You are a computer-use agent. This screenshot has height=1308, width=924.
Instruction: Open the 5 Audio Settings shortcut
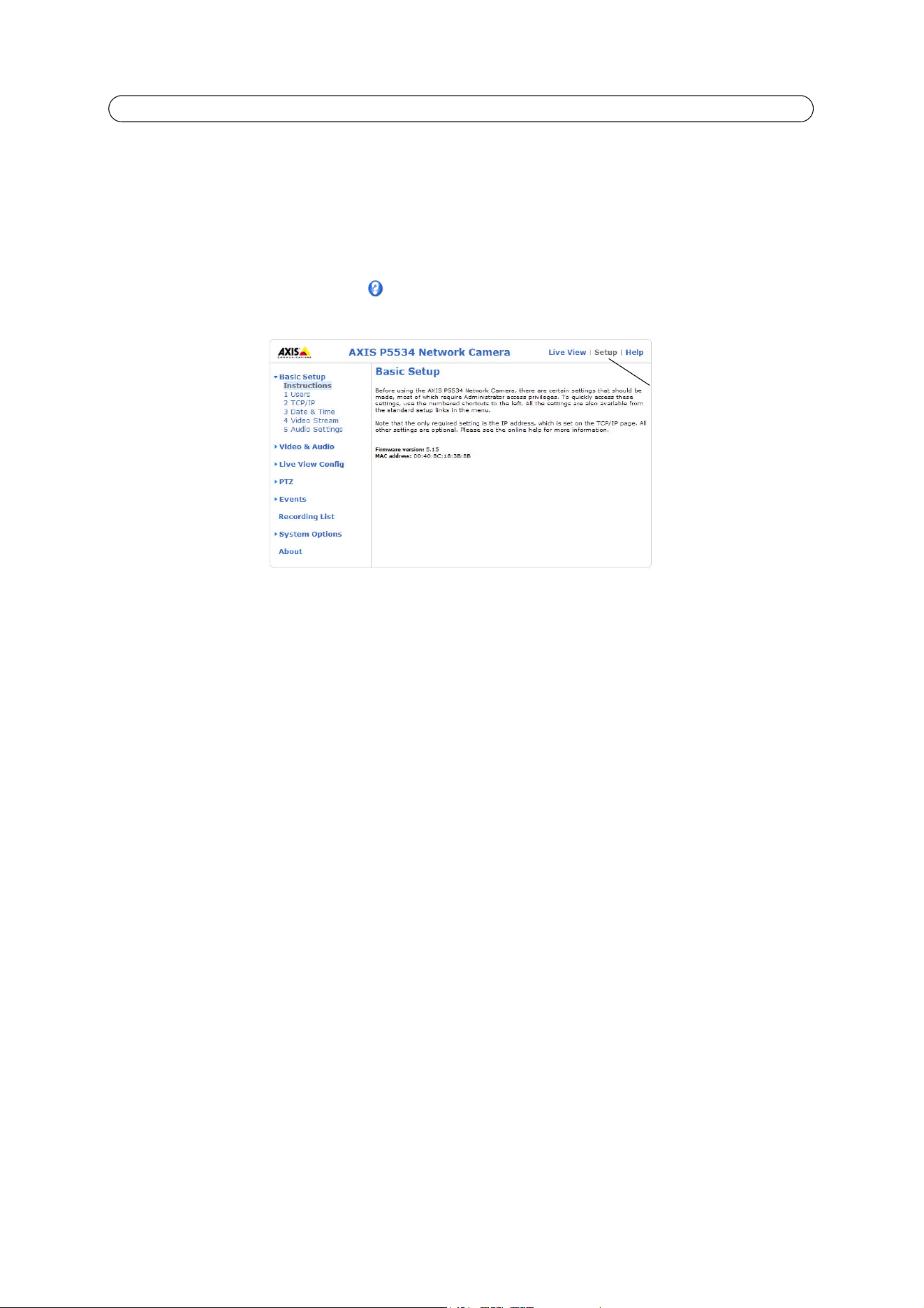pos(313,430)
